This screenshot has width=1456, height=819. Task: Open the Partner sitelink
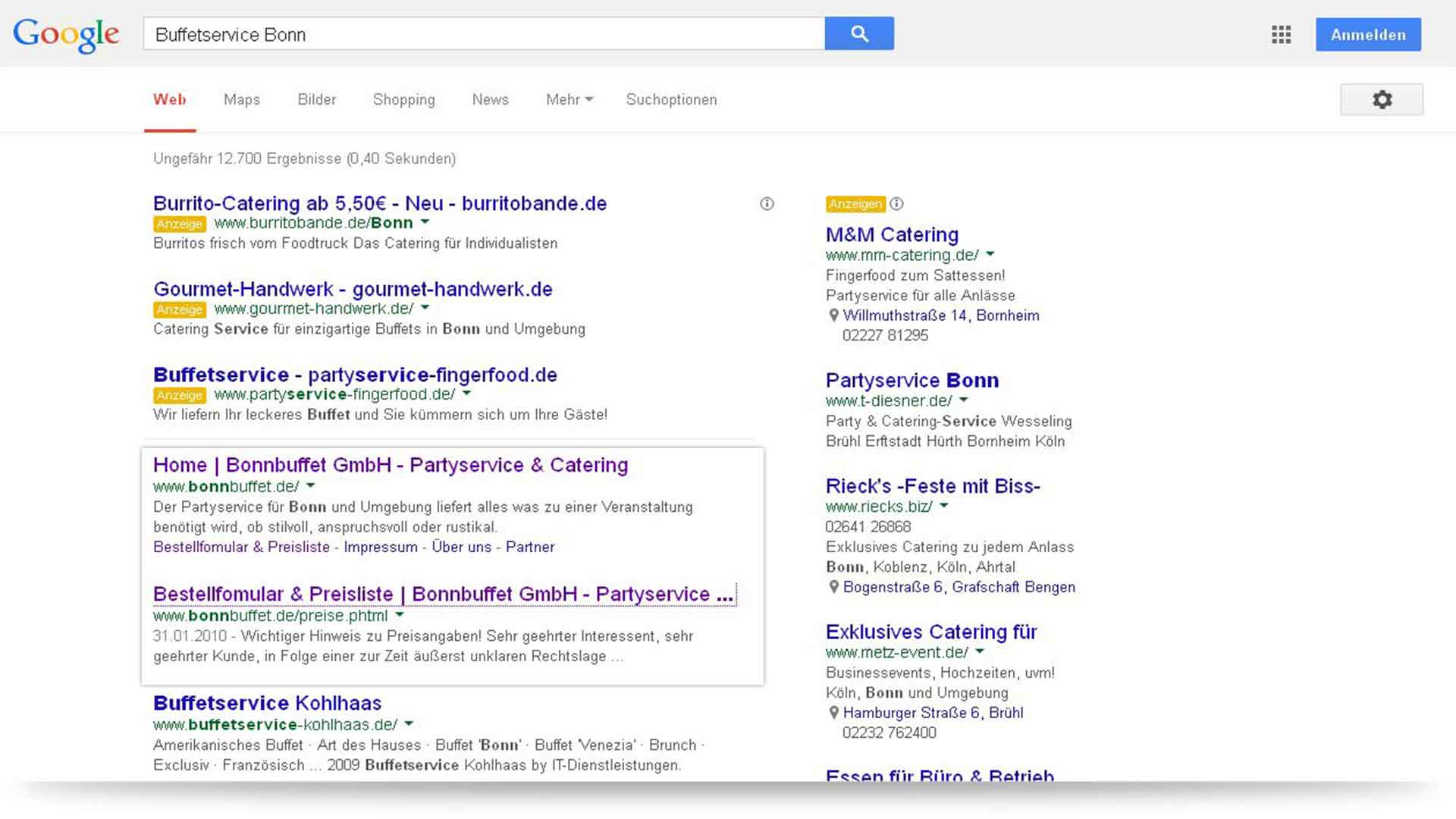pos(530,547)
